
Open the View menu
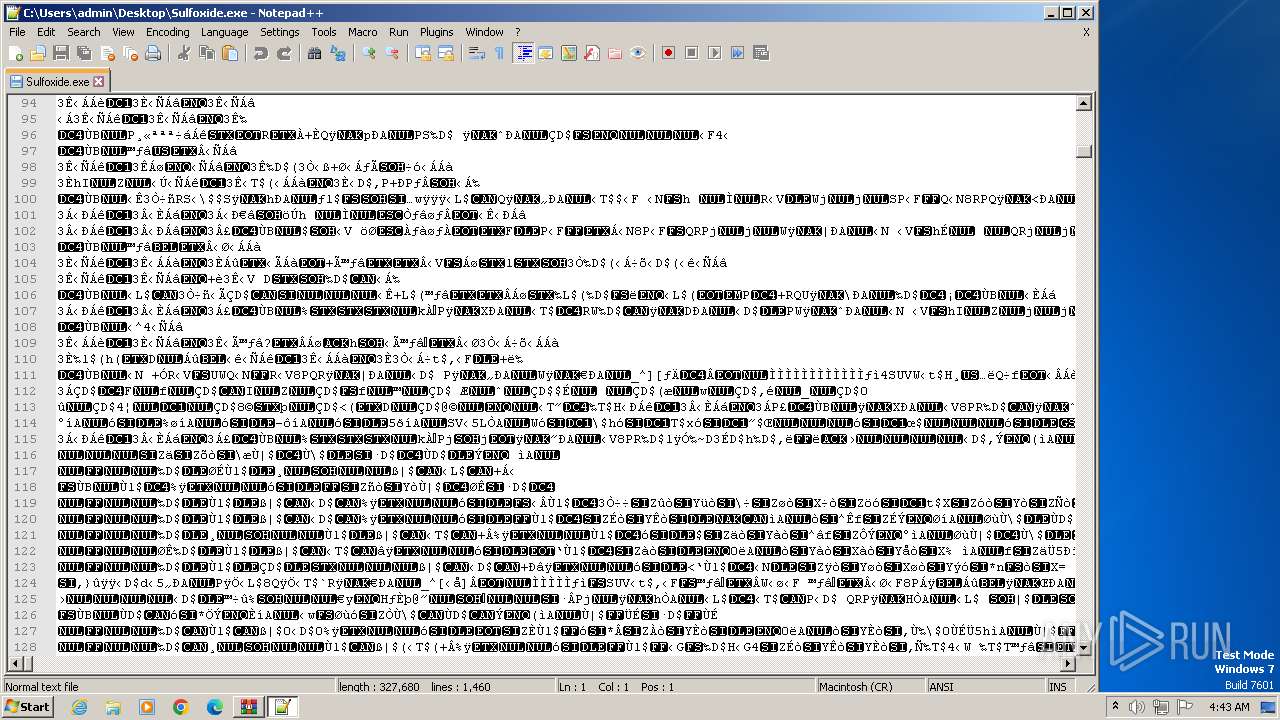[123, 32]
